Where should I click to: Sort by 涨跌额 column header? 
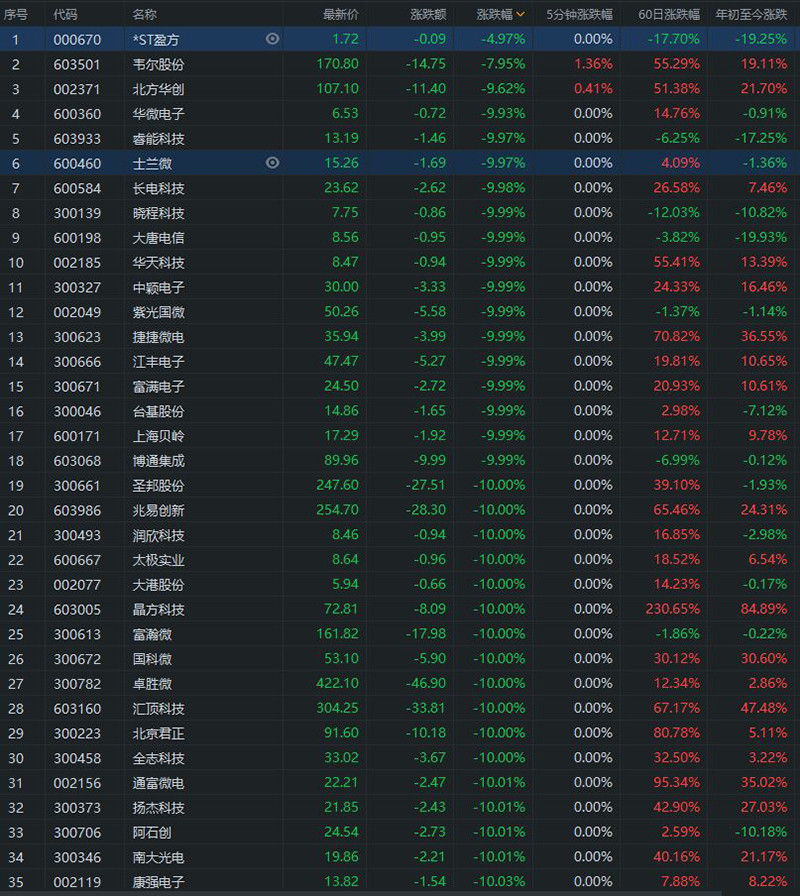(x=428, y=14)
